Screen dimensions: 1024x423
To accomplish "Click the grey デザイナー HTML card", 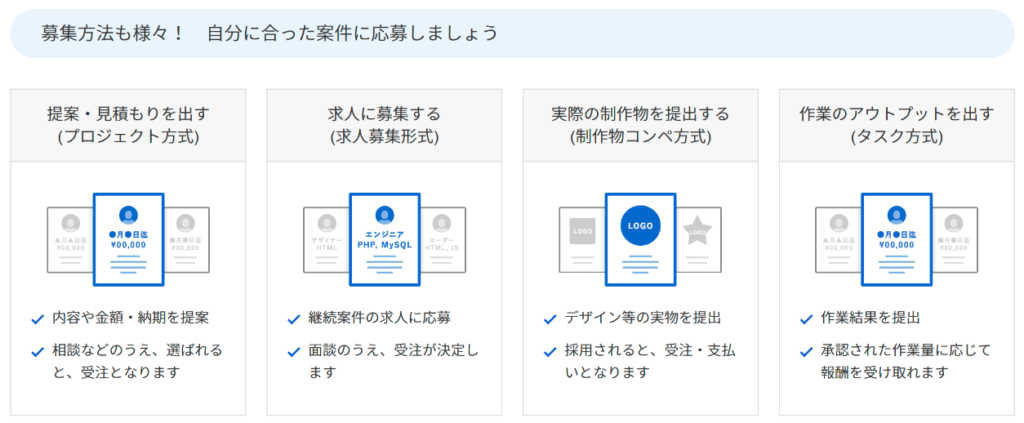I will pyautogui.click(x=326, y=240).
